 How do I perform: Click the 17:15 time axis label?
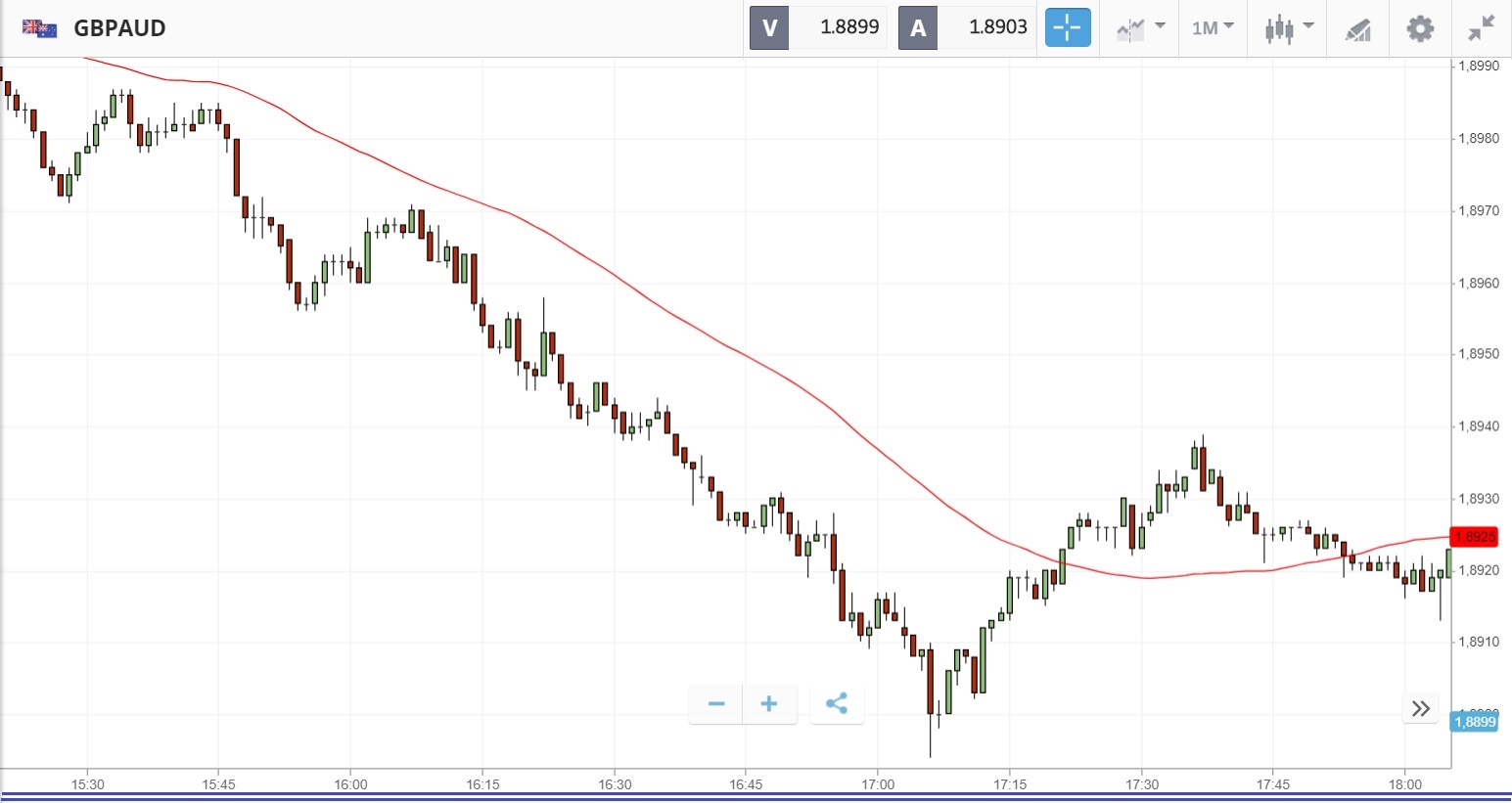[1010, 784]
